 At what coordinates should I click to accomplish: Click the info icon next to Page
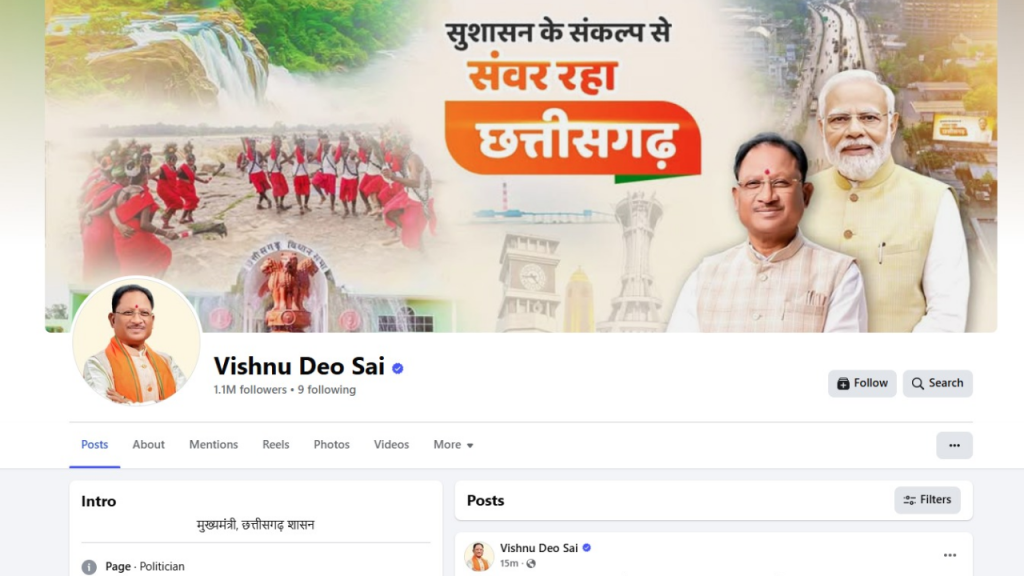[x=89, y=567]
